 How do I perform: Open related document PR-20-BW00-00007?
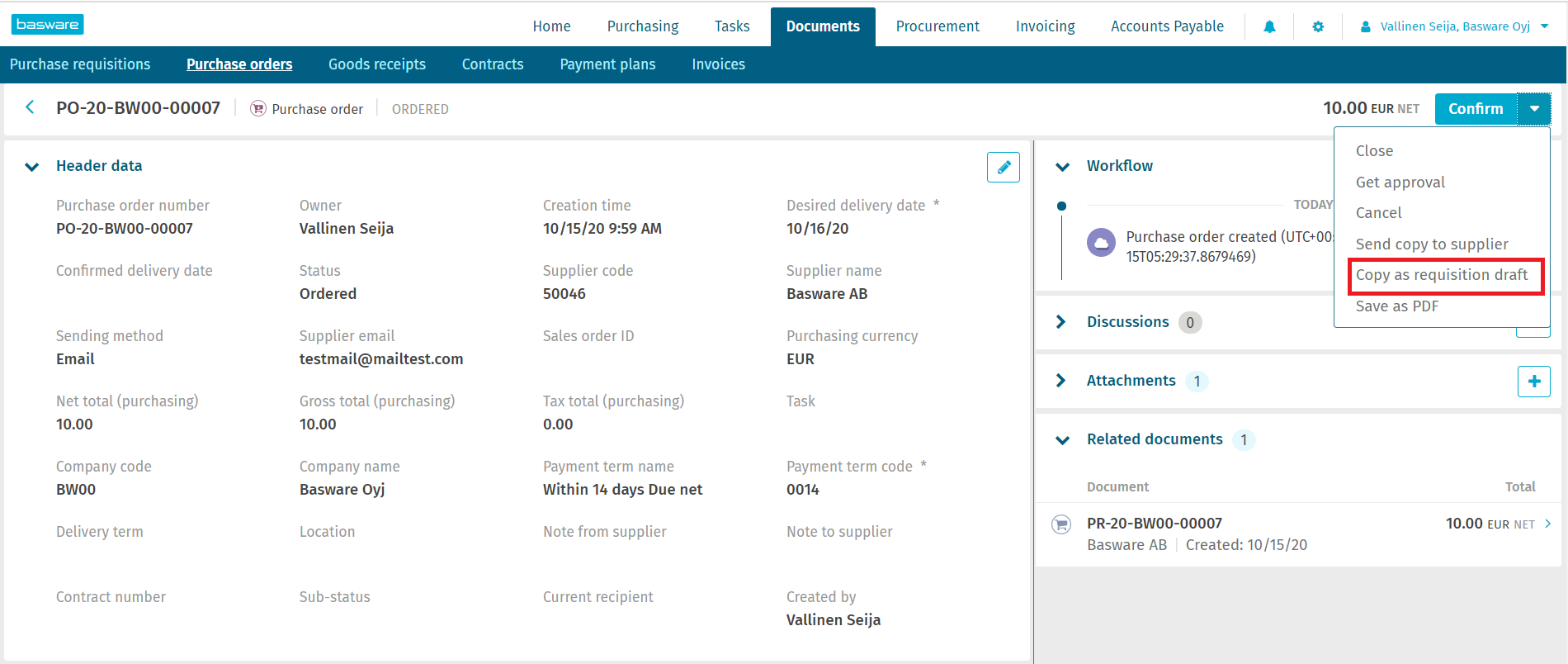tap(1154, 524)
